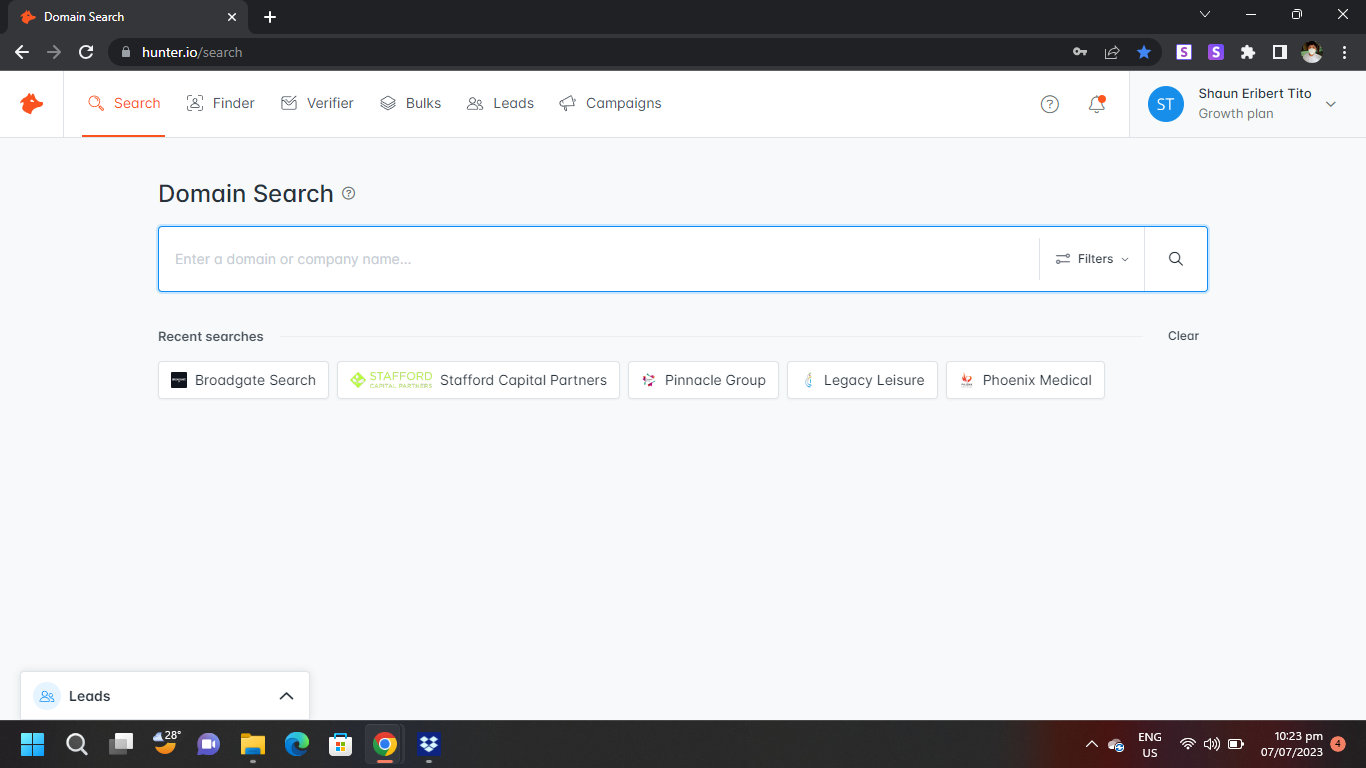Open Microsoft Store from taskbar
The width and height of the screenshot is (1366, 768).
click(x=341, y=744)
